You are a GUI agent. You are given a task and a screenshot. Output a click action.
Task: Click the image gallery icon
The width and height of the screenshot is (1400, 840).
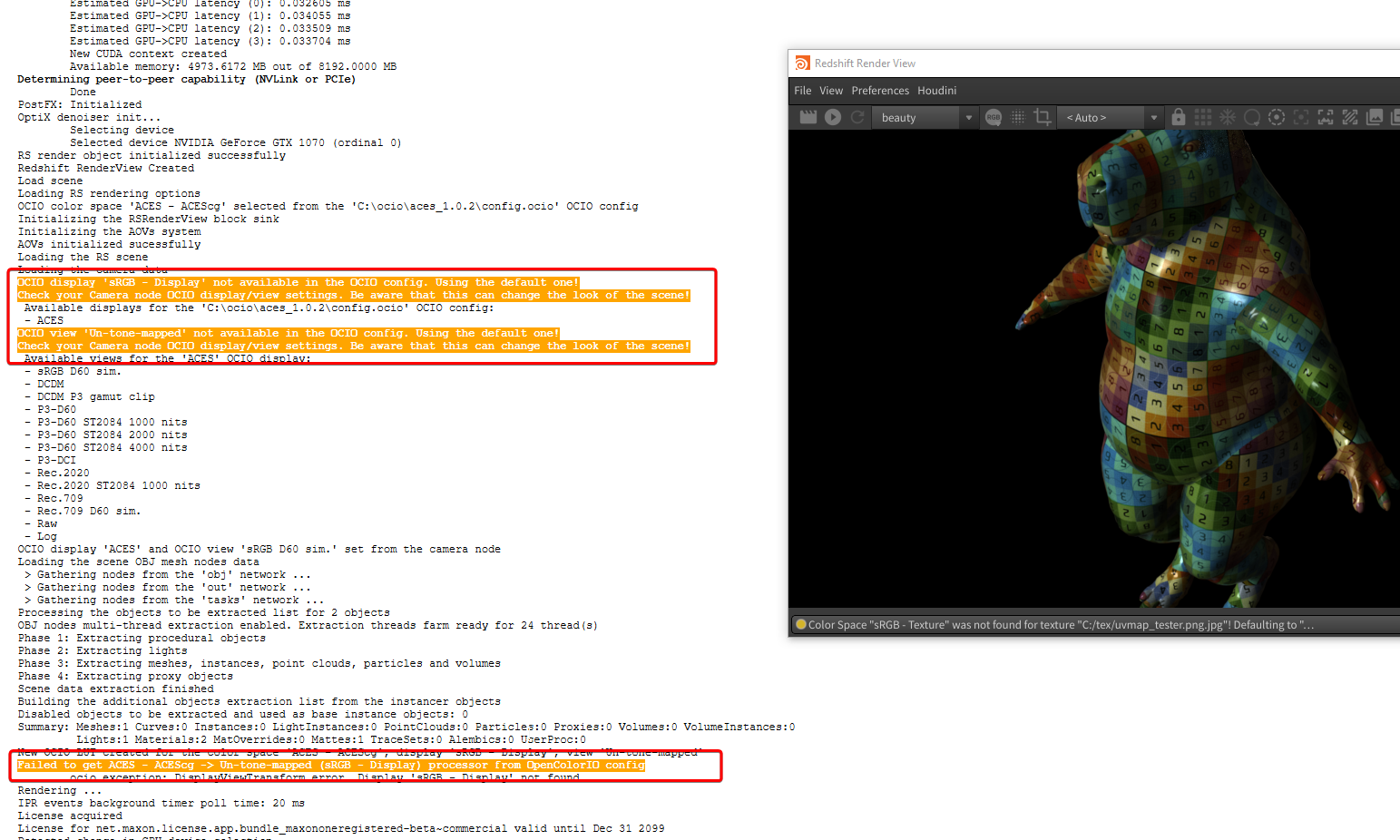point(1375,117)
